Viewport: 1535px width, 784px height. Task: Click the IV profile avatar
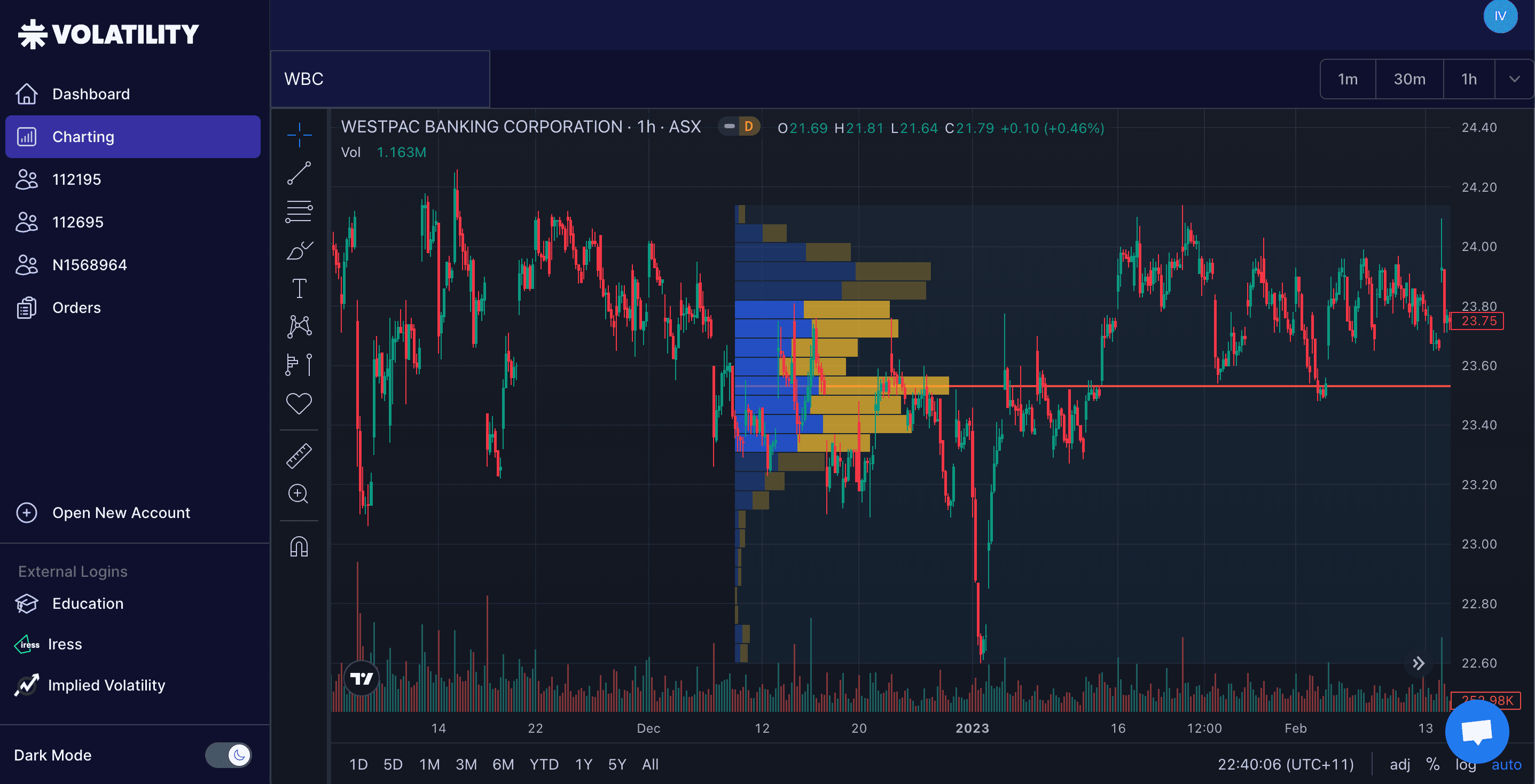pyautogui.click(x=1500, y=17)
